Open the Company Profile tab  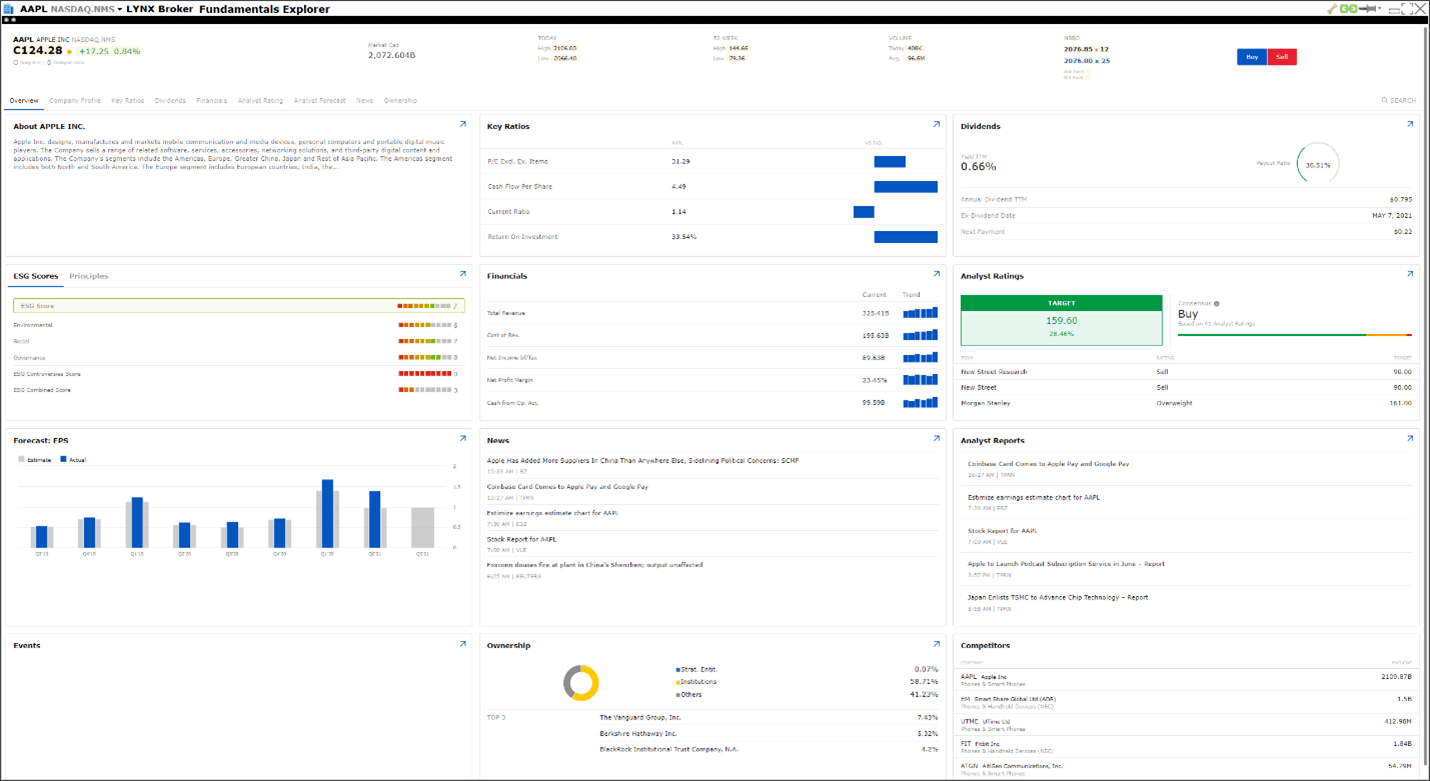(x=75, y=101)
